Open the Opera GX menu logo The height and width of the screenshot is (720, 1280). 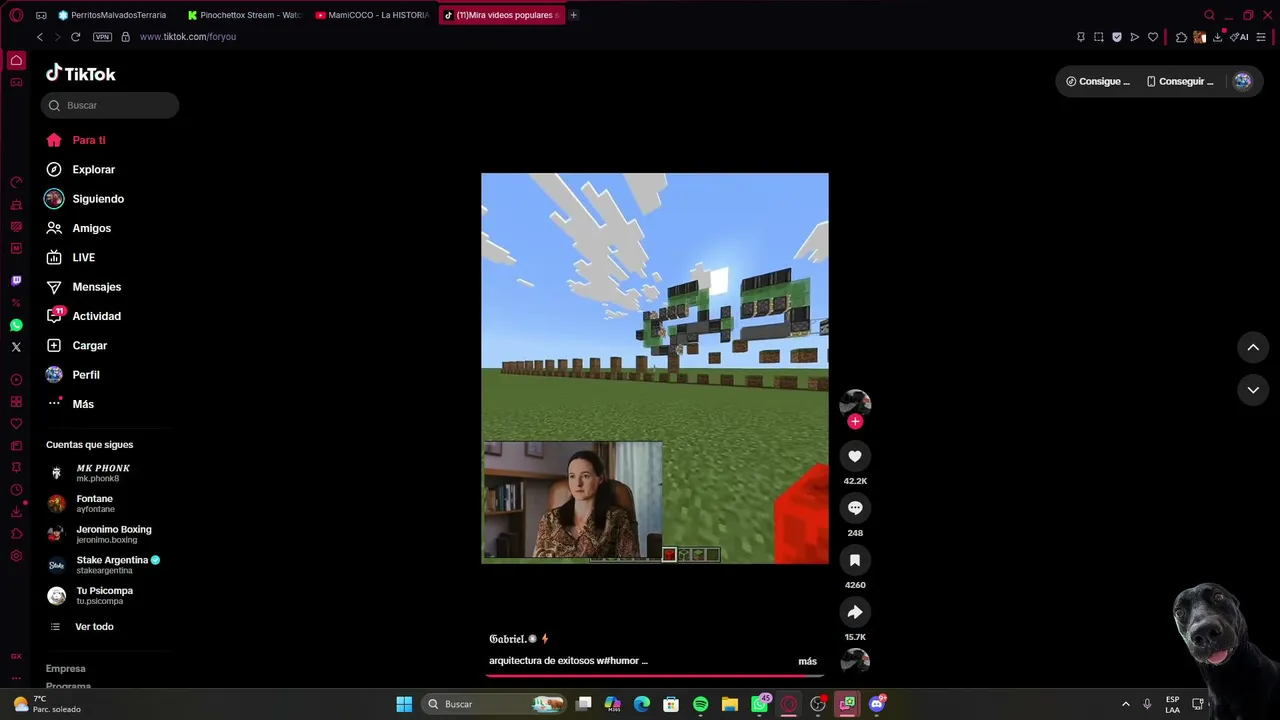(16, 15)
